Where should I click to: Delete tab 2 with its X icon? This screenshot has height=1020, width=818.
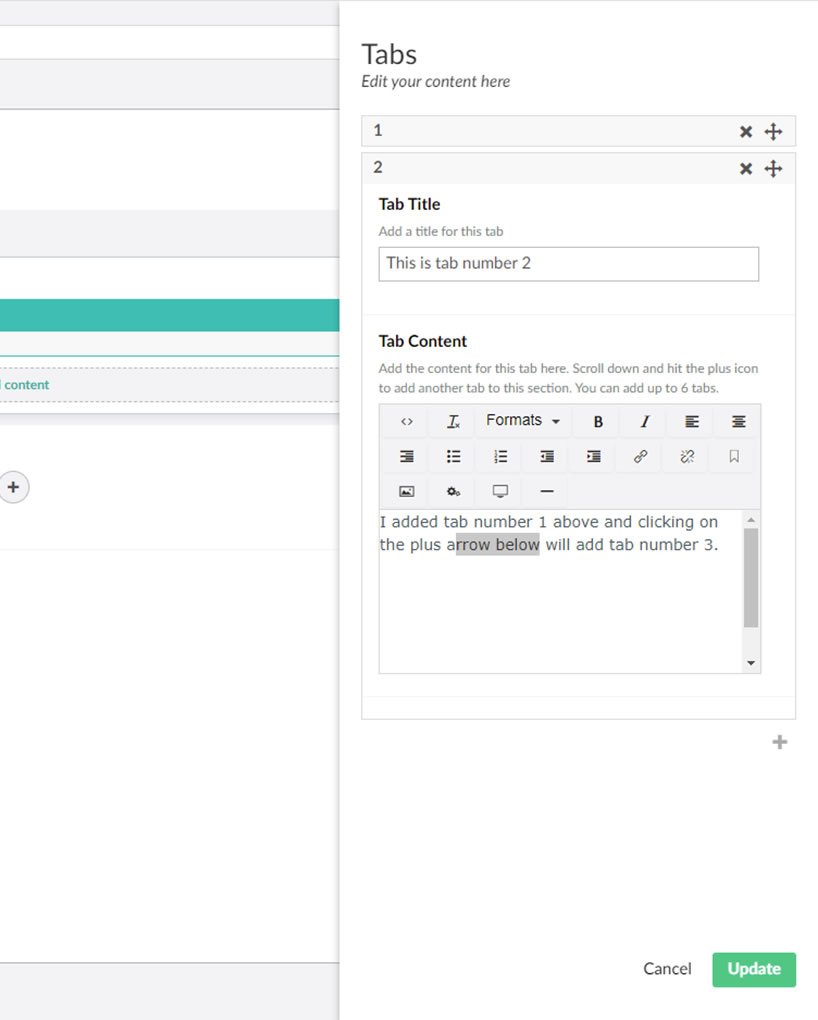746,169
